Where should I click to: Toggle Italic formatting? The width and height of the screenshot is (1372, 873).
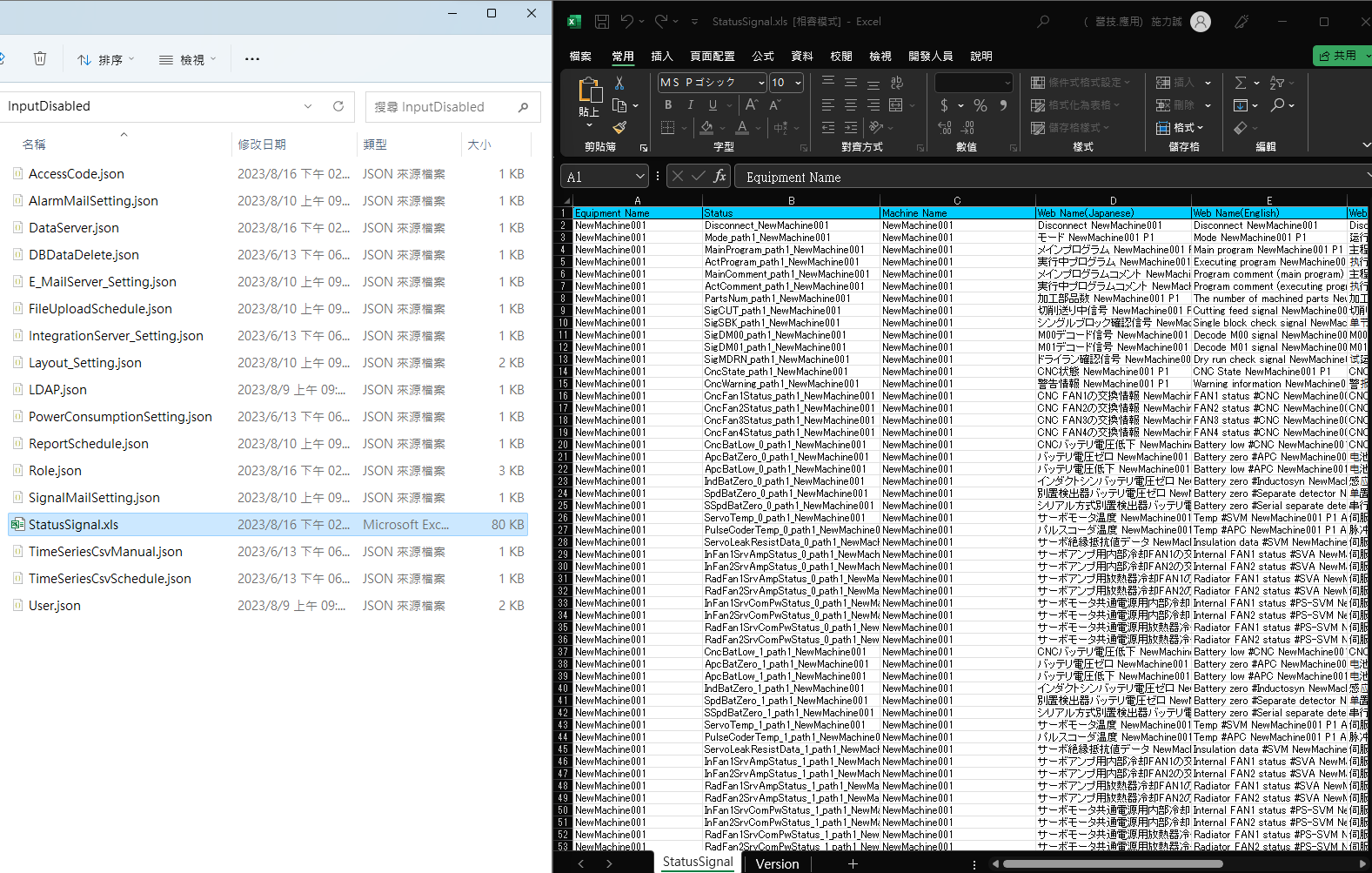(x=691, y=105)
